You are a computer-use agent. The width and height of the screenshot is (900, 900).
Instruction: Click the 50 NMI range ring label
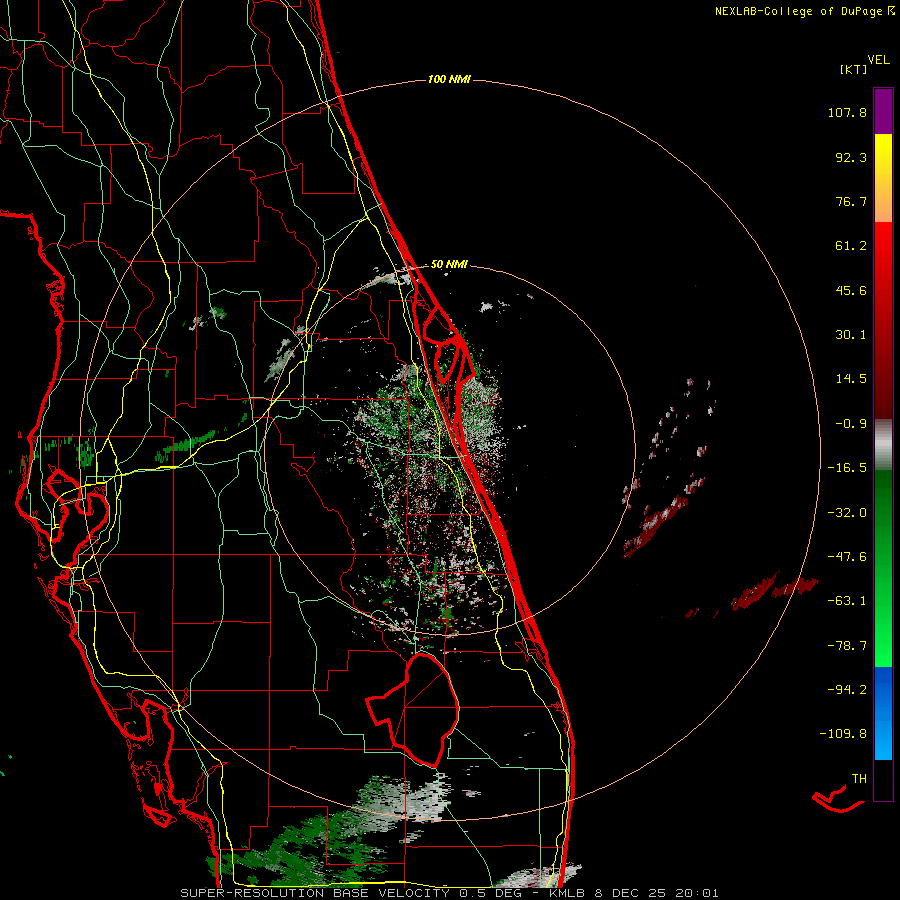449,265
